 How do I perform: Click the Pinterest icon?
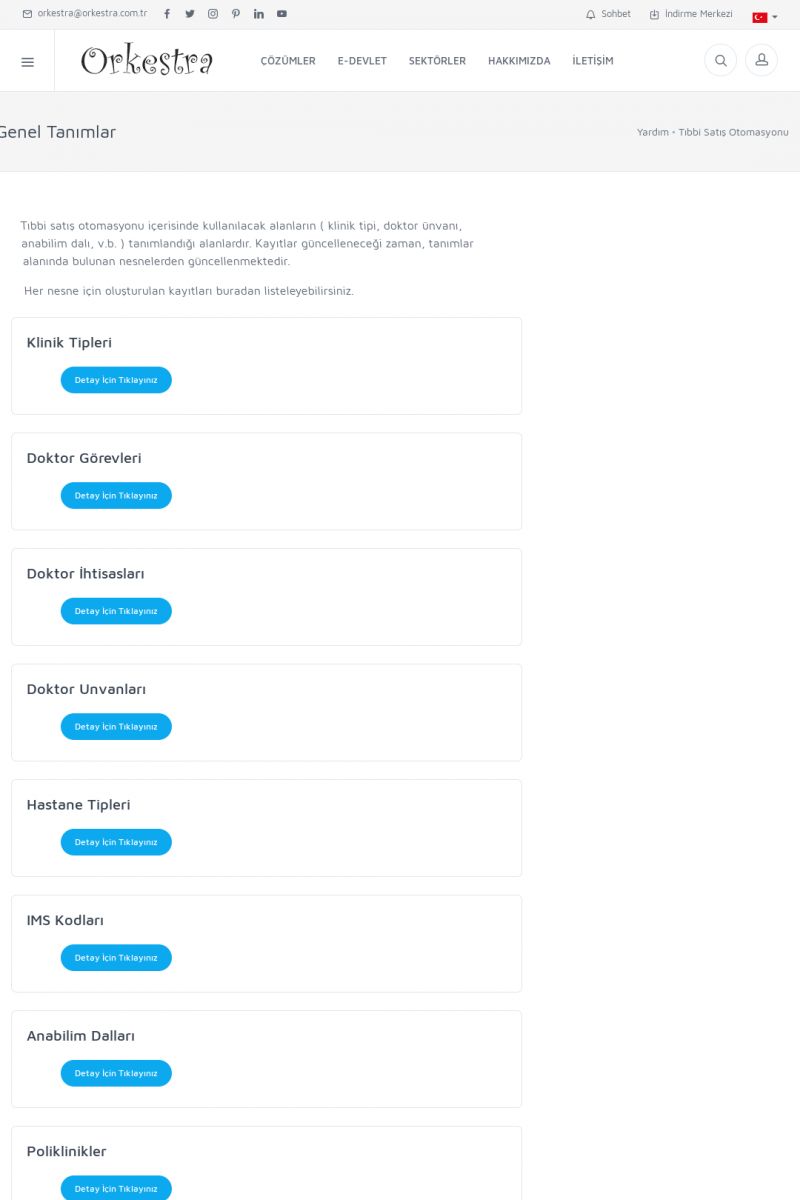(x=236, y=14)
